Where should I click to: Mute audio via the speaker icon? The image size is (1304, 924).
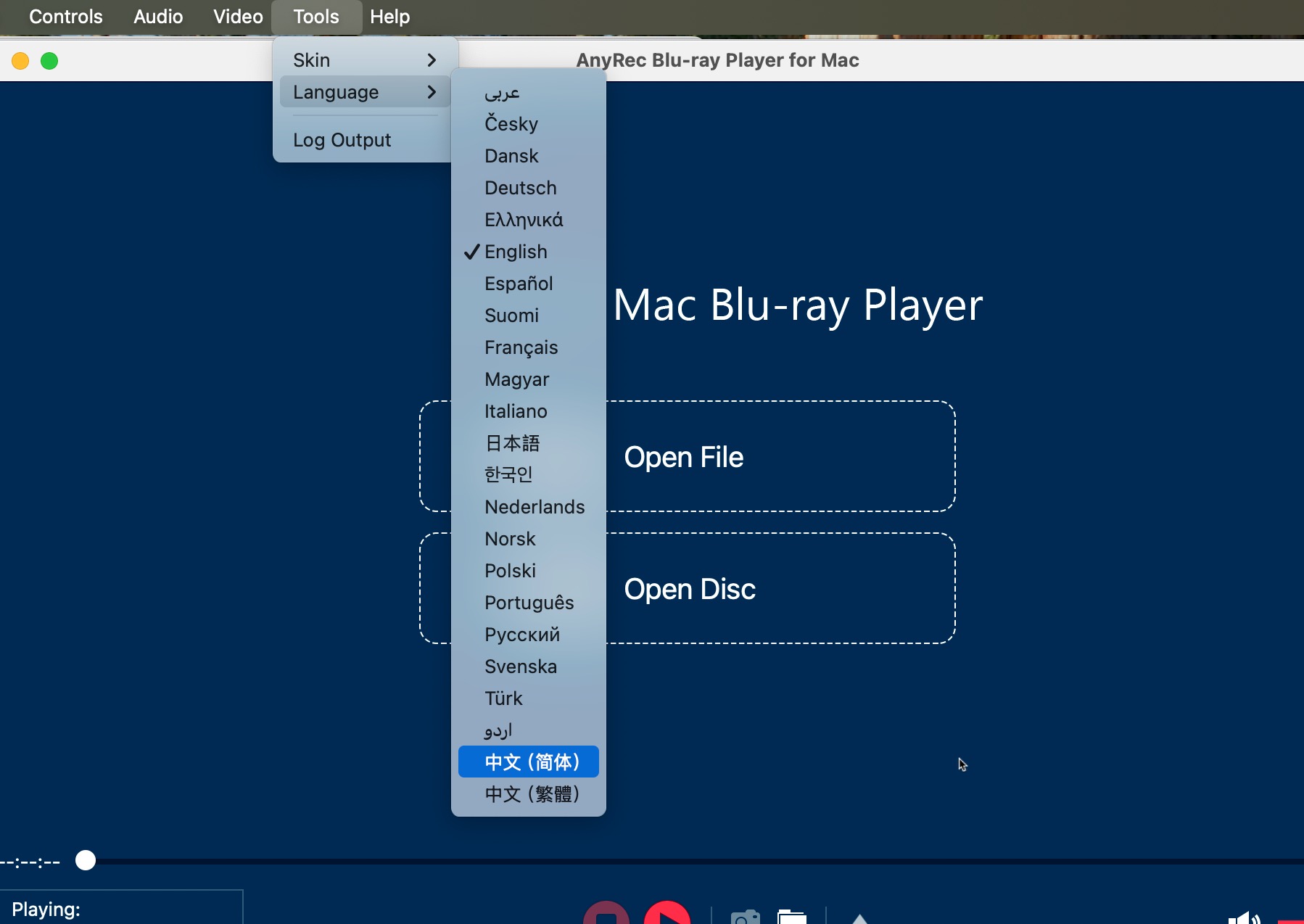(1244, 917)
